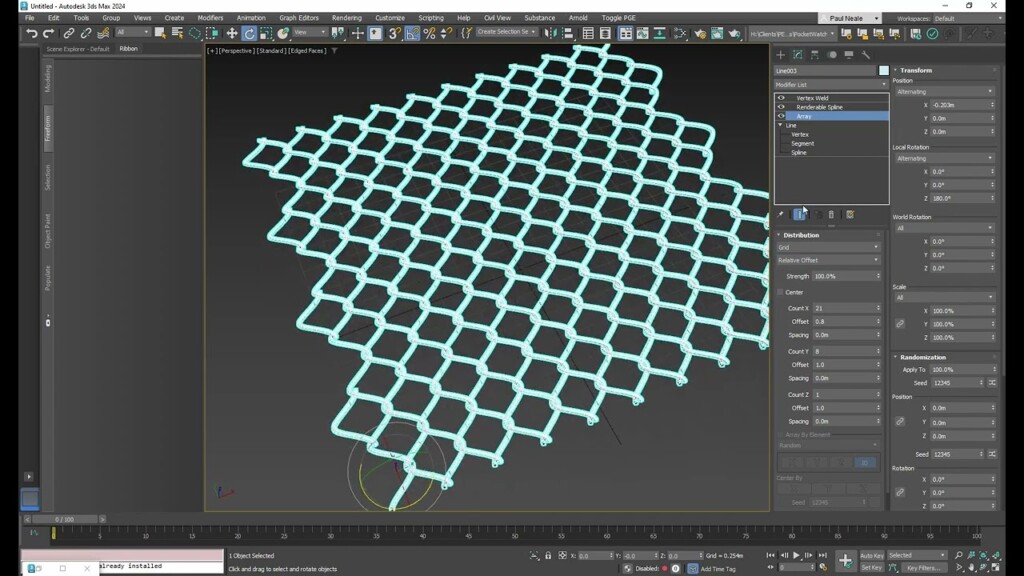This screenshot has height=576, width=1024.
Task: Open the Modifier List dropdown
Action: tap(830, 84)
